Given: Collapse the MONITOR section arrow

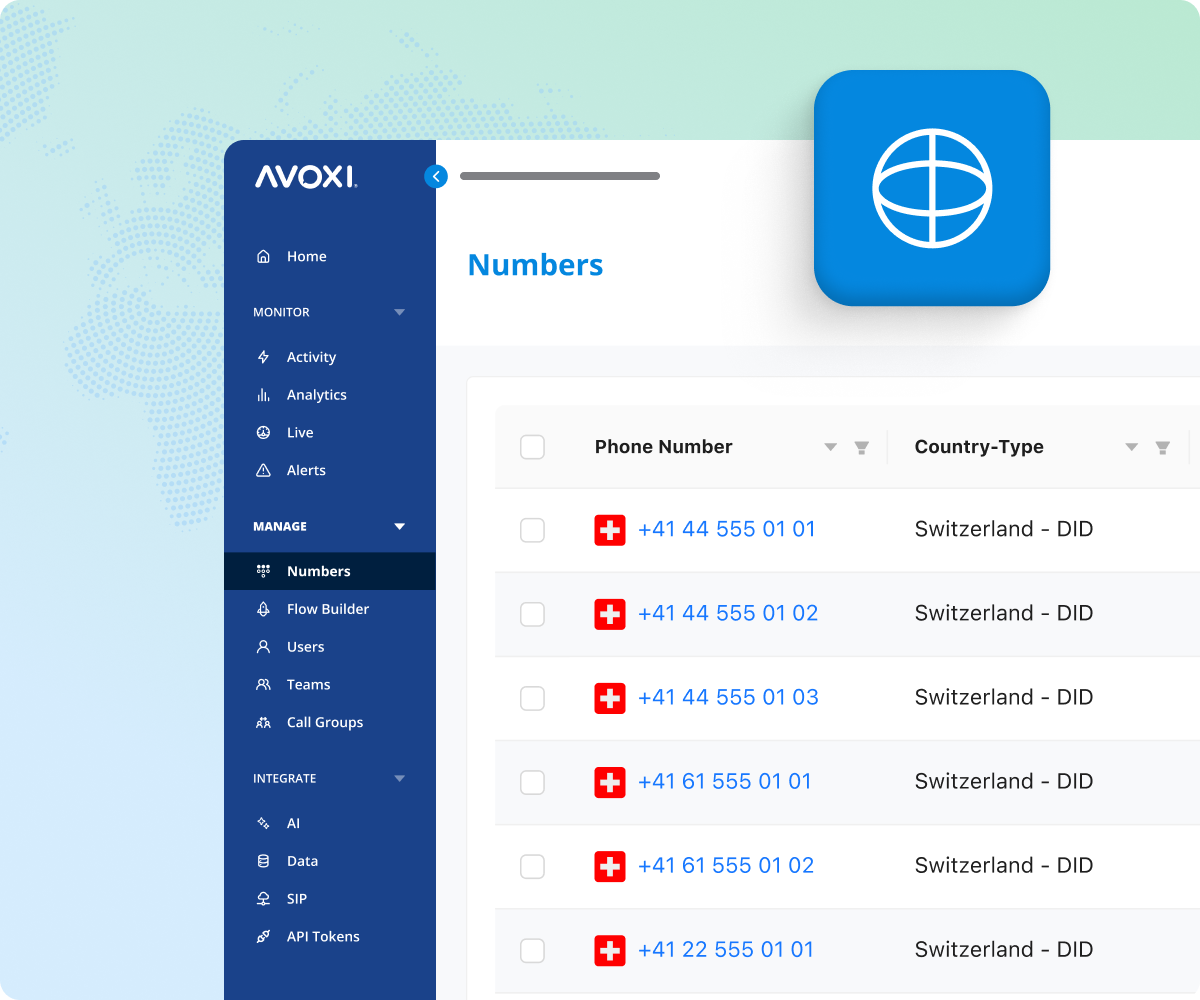Looking at the screenshot, I should coord(400,312).
